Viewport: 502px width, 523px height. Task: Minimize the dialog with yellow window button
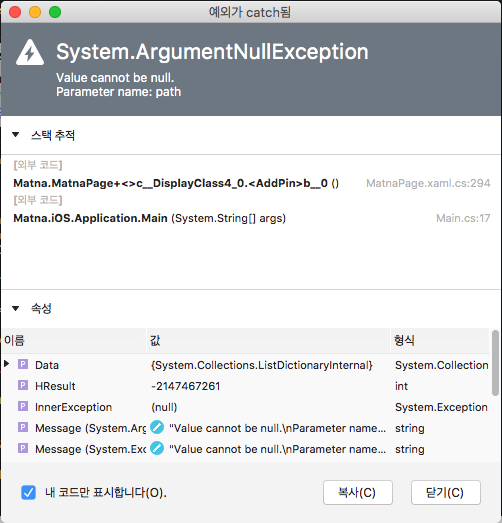point(35,12)
